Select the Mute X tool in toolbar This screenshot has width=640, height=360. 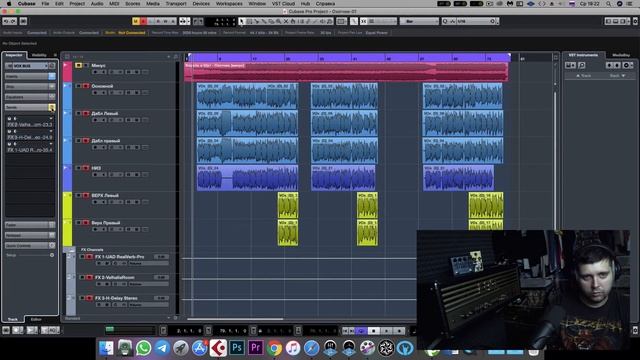[x=286, y=21]
